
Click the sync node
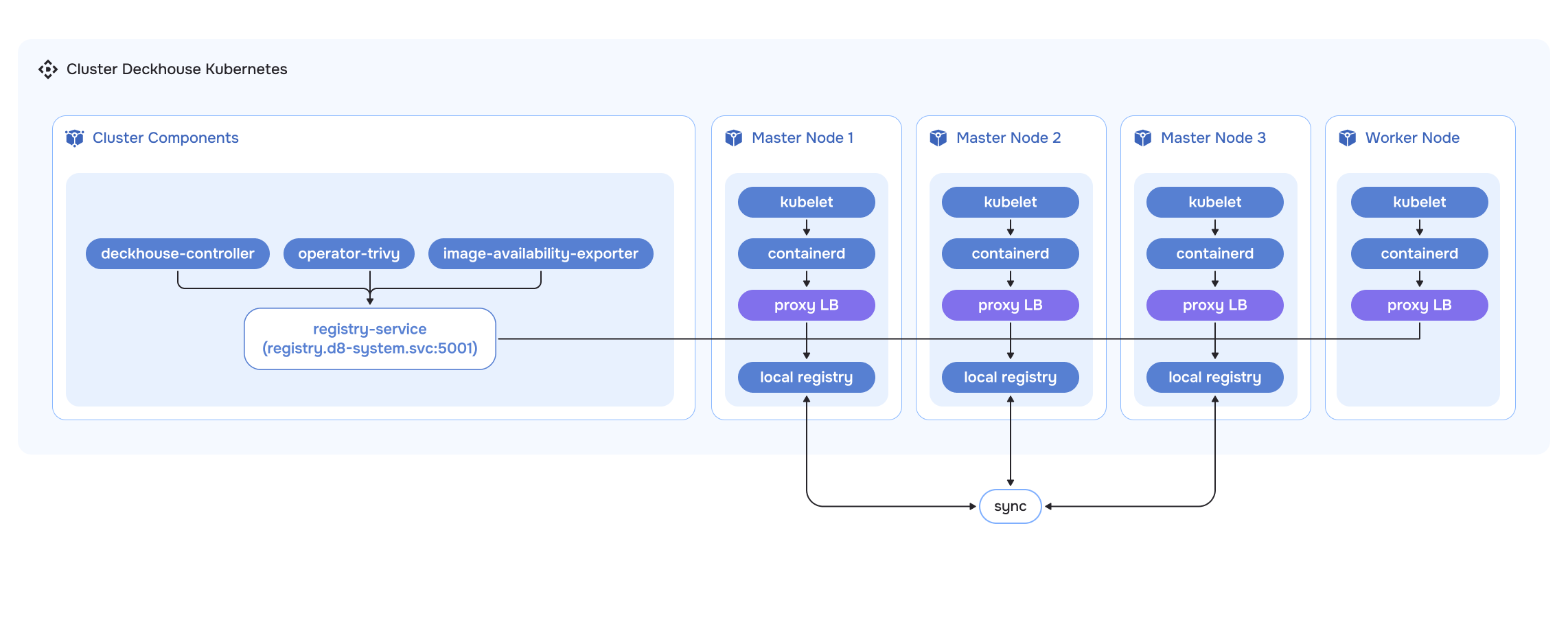[x=1010, y=507]
